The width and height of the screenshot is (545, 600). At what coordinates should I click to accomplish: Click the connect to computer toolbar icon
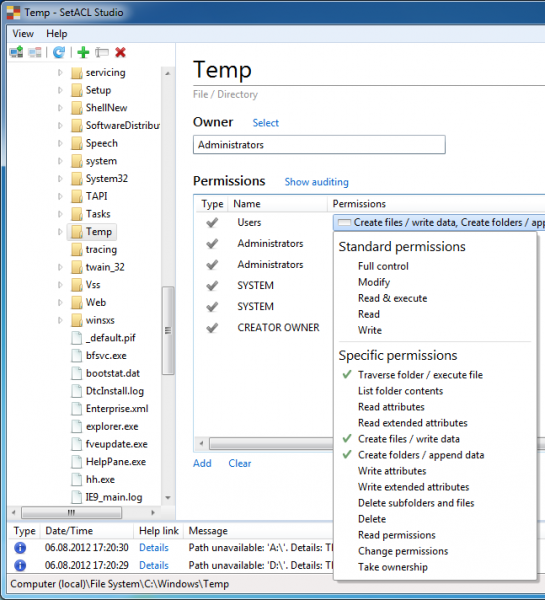pos(16,52)
